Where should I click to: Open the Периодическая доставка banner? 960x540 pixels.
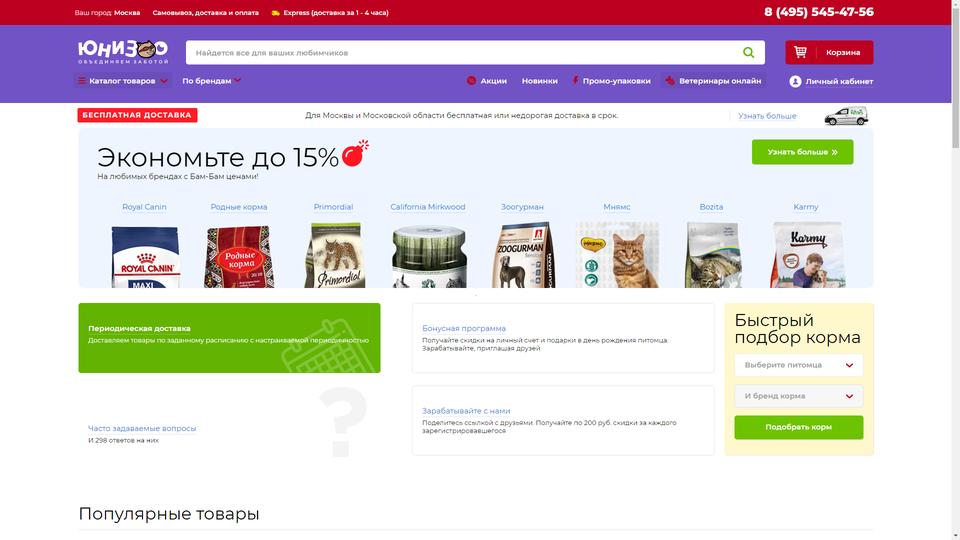(229, 338)
